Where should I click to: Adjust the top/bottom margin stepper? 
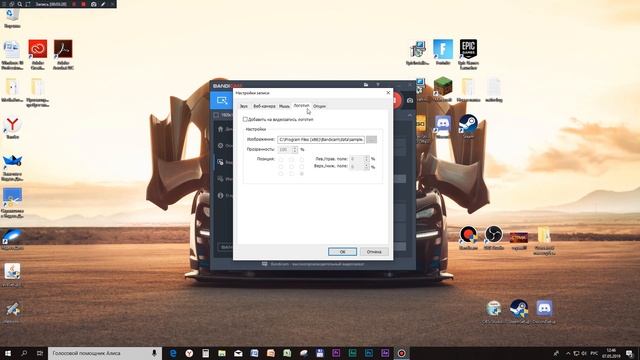click(x=367, y=167)
